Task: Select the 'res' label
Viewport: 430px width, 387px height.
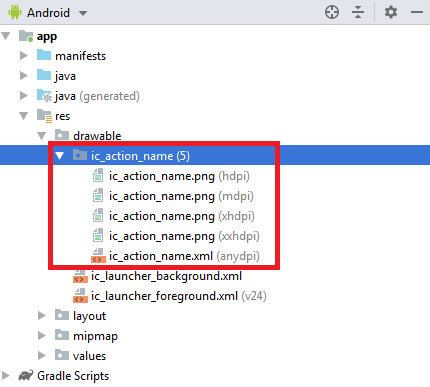Action: coord(63,116)
